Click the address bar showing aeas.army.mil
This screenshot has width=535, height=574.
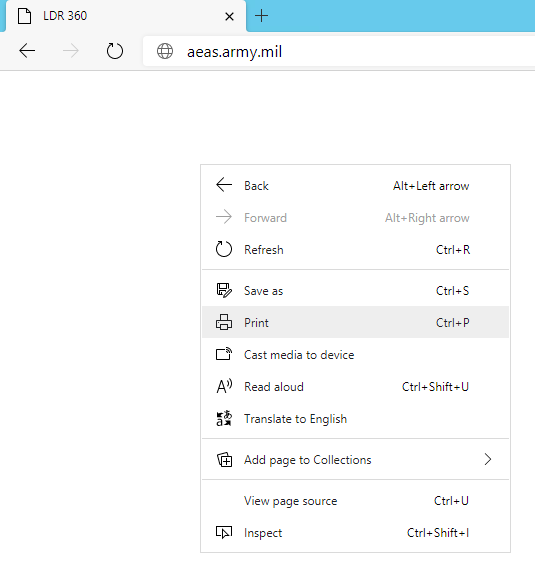click(339, 51)
